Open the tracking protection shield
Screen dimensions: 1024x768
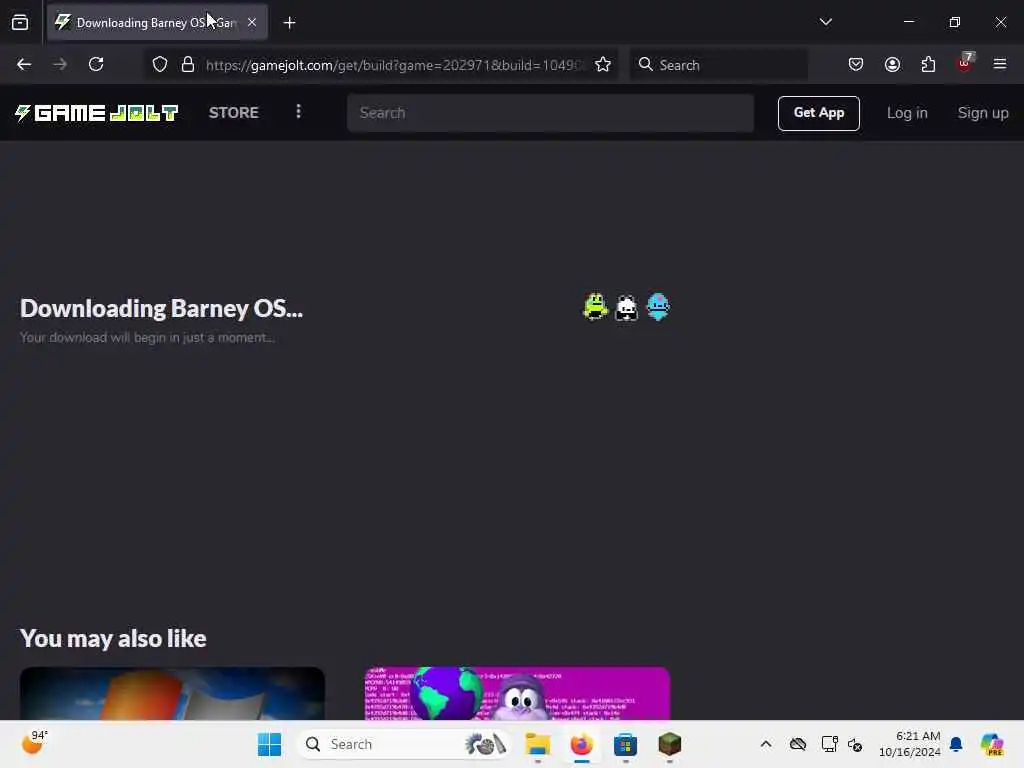(160, 65)
